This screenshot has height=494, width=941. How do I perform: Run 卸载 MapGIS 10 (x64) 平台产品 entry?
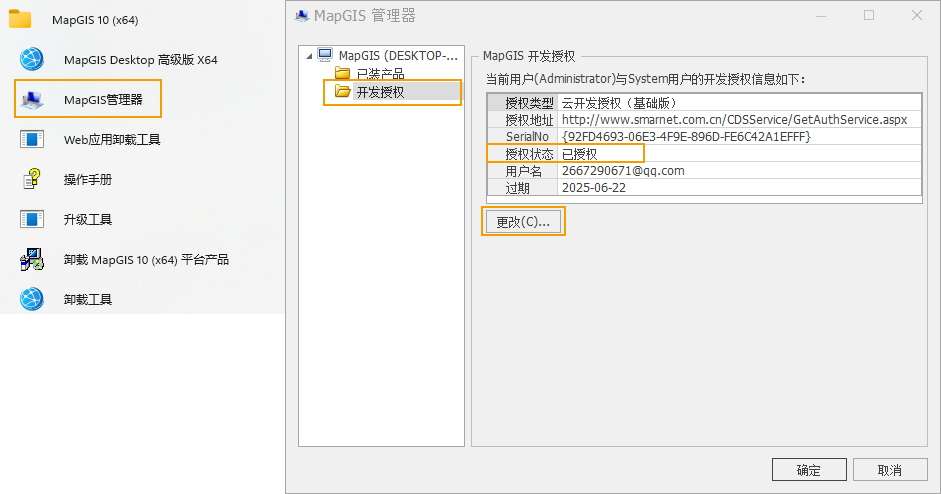tap(146, 259)
